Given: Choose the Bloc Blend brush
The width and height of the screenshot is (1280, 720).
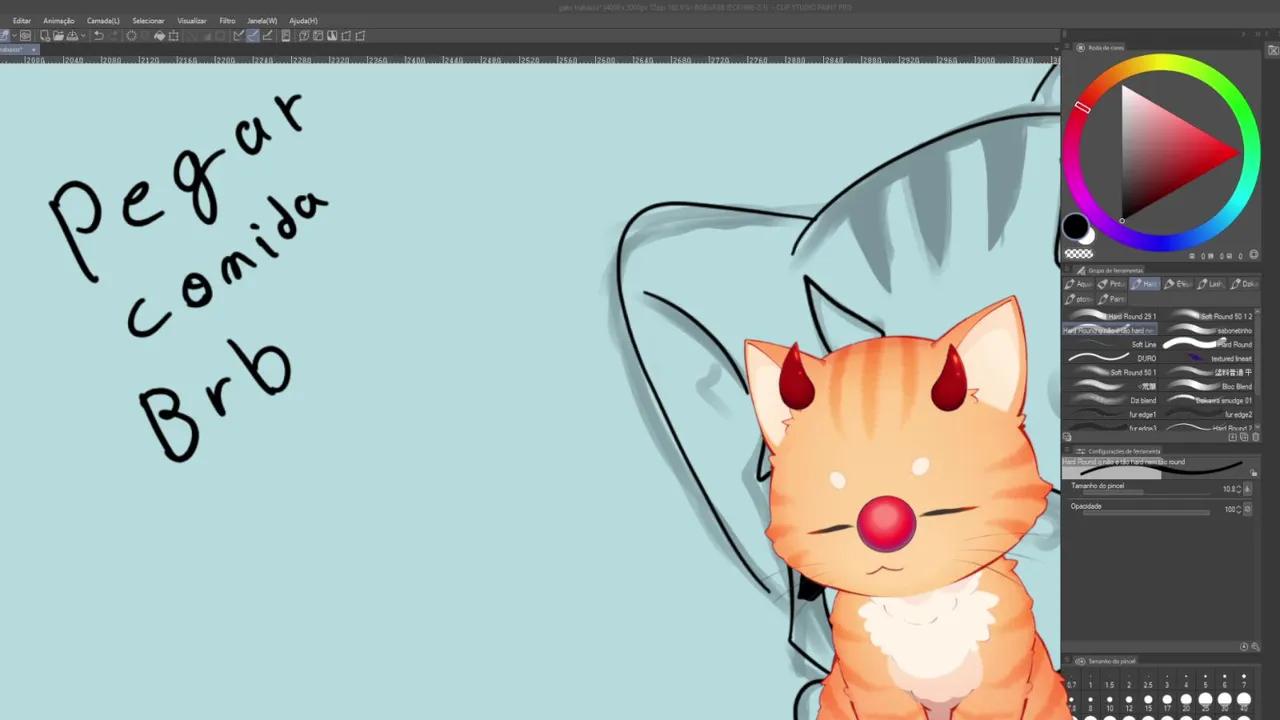Looking at the screenshot, I should point(1206,386).
